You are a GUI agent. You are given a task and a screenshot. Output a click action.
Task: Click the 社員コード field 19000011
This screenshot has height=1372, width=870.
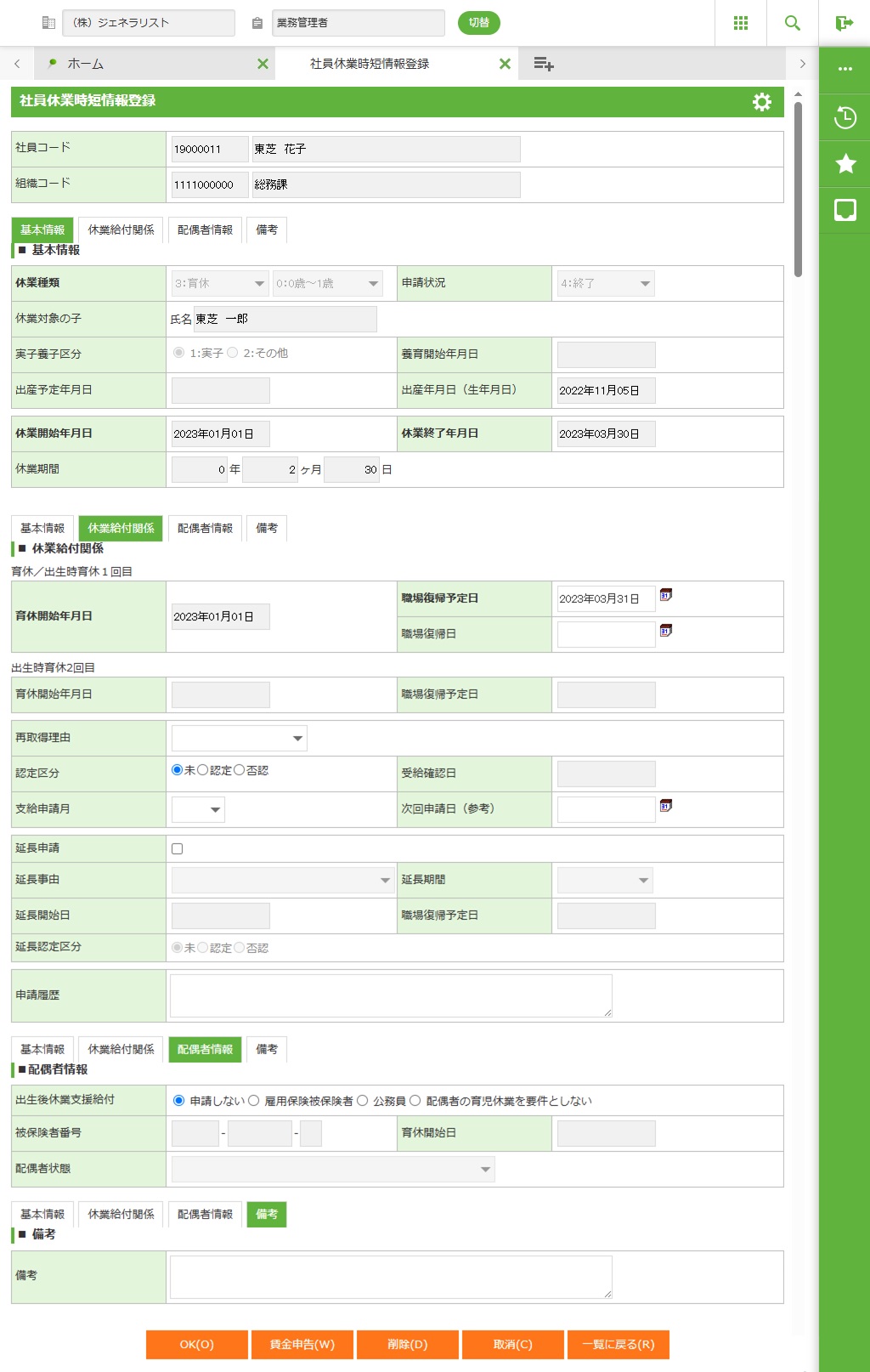tap(210, 150)
